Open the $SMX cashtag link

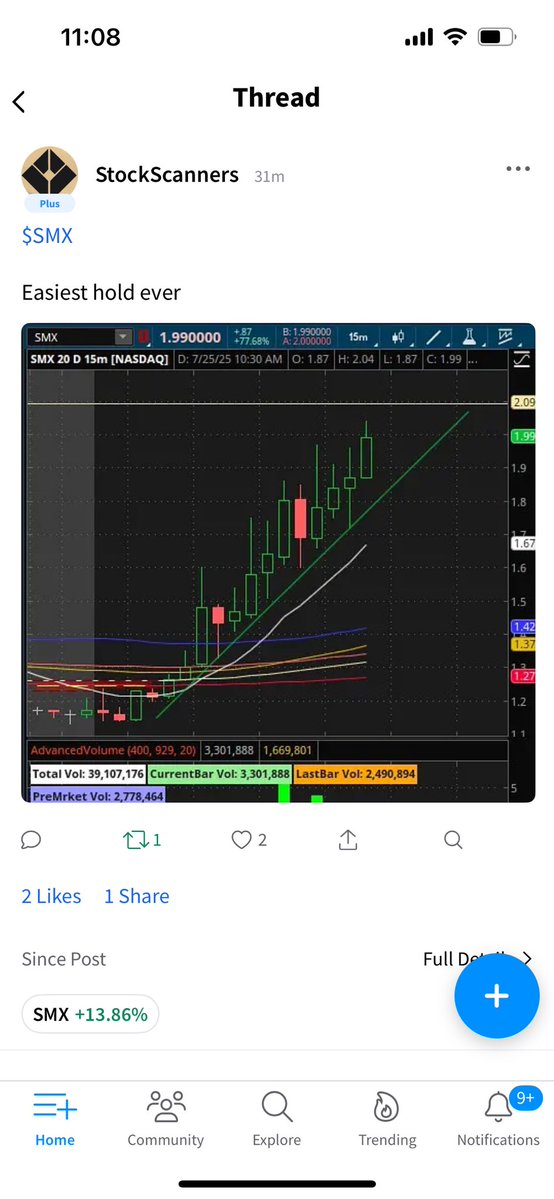pyautogui.click(x=47, y=236)
